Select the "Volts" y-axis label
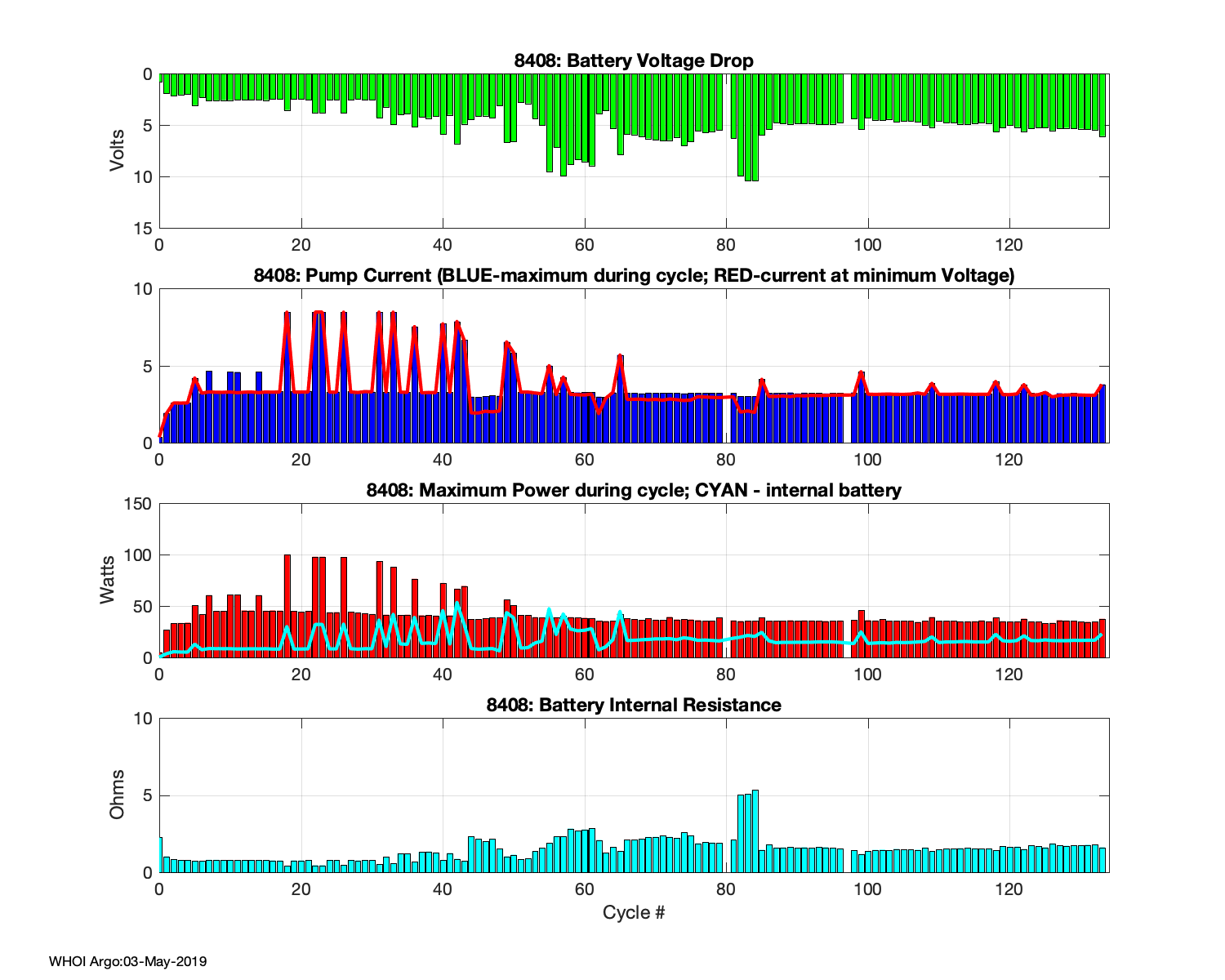1225x980 pixels. 118,150
